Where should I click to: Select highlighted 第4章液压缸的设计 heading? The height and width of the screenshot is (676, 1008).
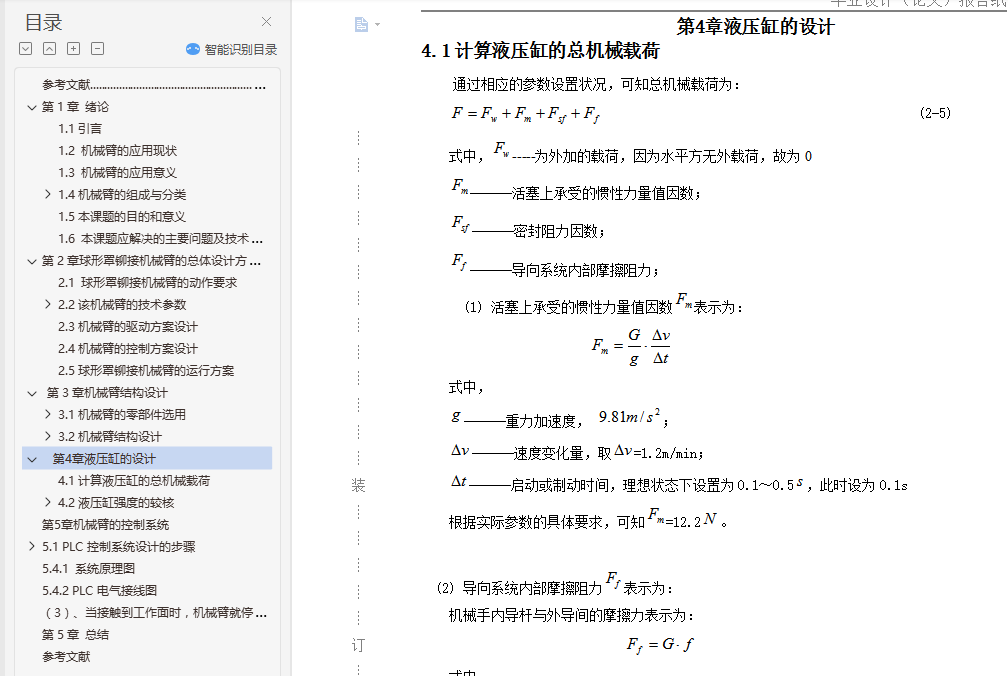coord(104,459)
